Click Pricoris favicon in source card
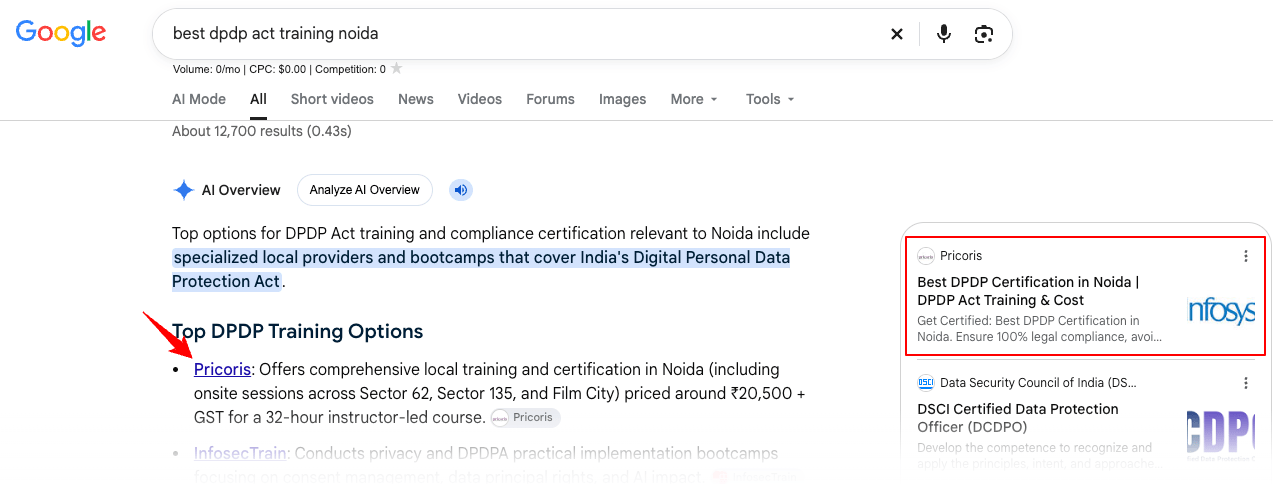Screen dimensions: 1273x484 (926, 256)
